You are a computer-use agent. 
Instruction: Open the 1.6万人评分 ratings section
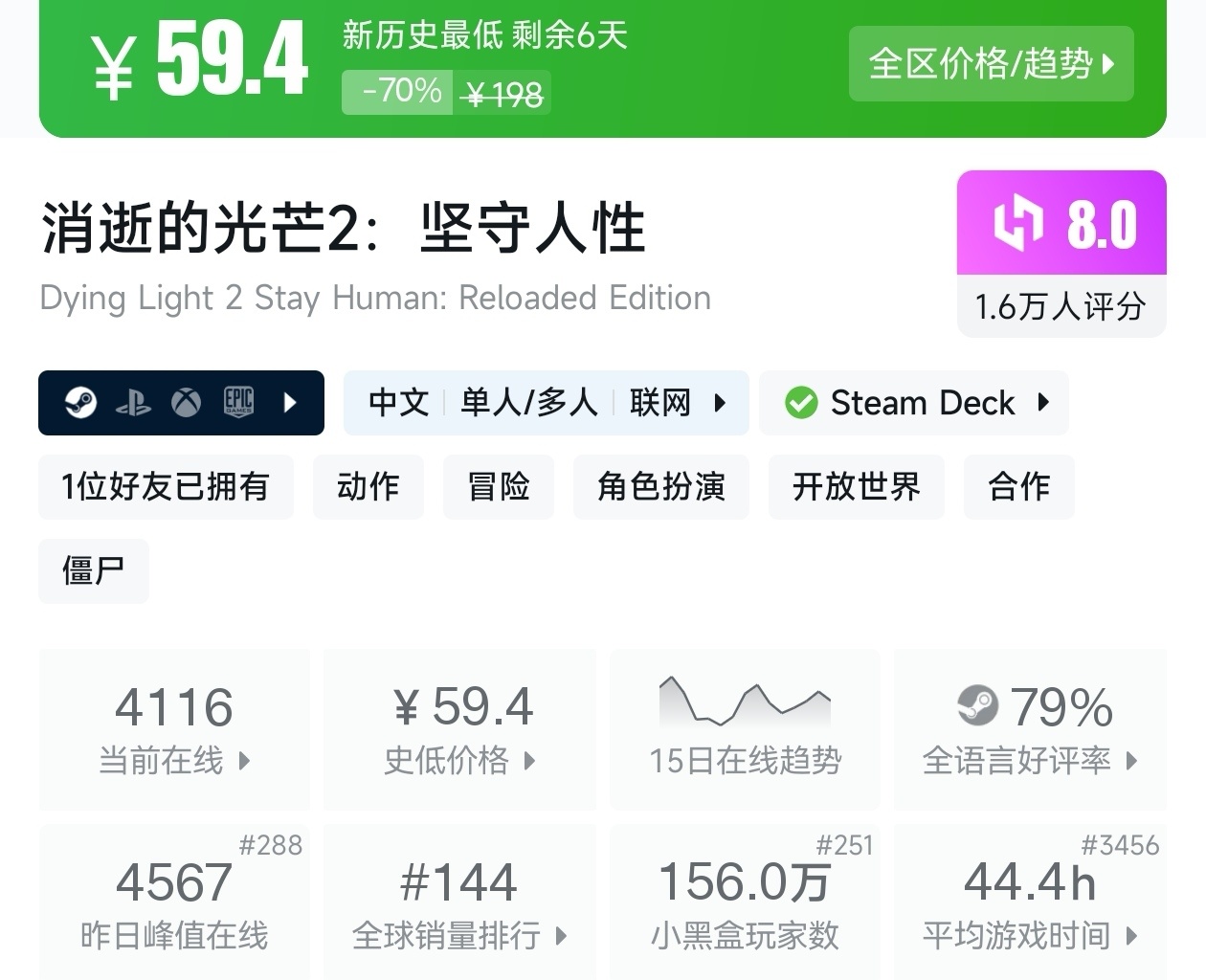(1061, 306)
